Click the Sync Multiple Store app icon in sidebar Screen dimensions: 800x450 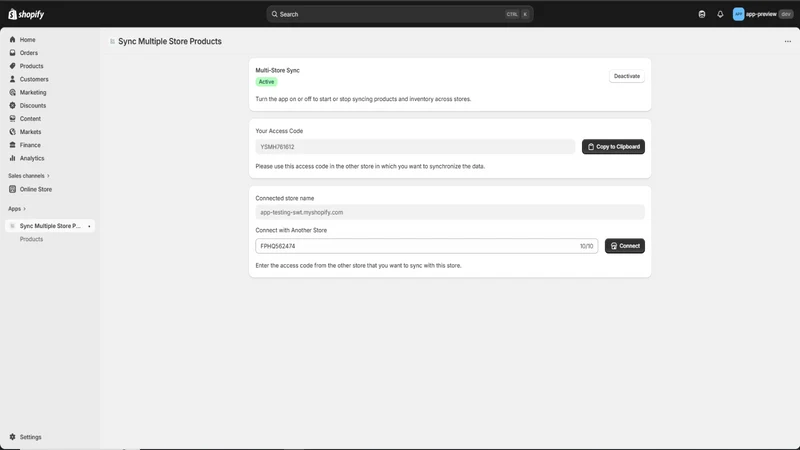[x=13, y=226]
